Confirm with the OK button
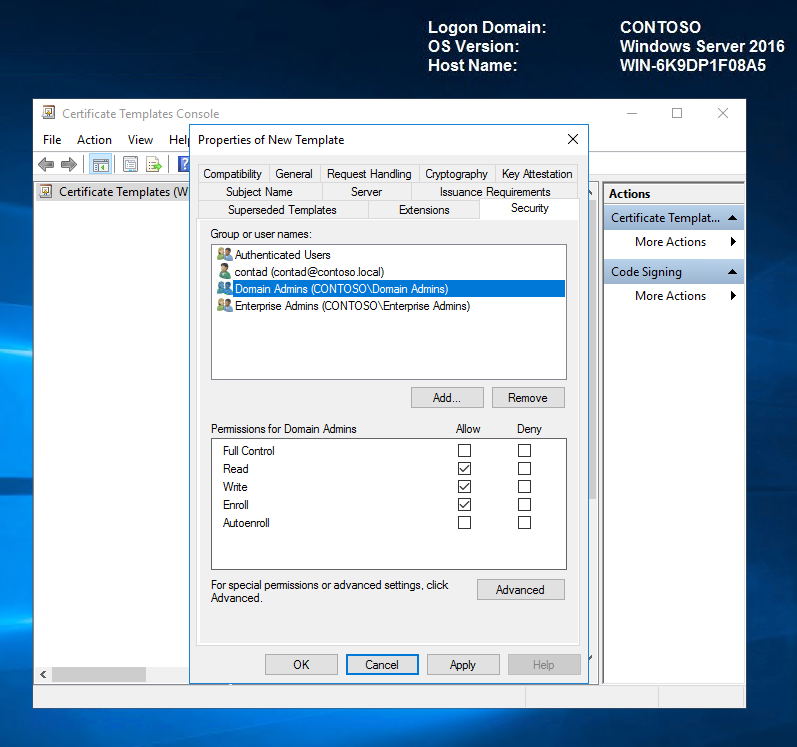 point(301,665)
